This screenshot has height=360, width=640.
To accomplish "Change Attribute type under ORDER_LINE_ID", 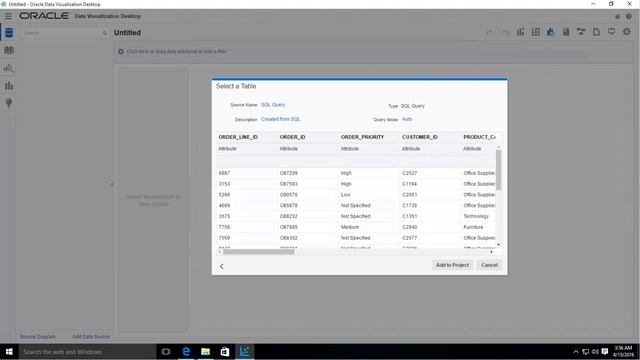I will pyautogui.click(x=227, y=149).
